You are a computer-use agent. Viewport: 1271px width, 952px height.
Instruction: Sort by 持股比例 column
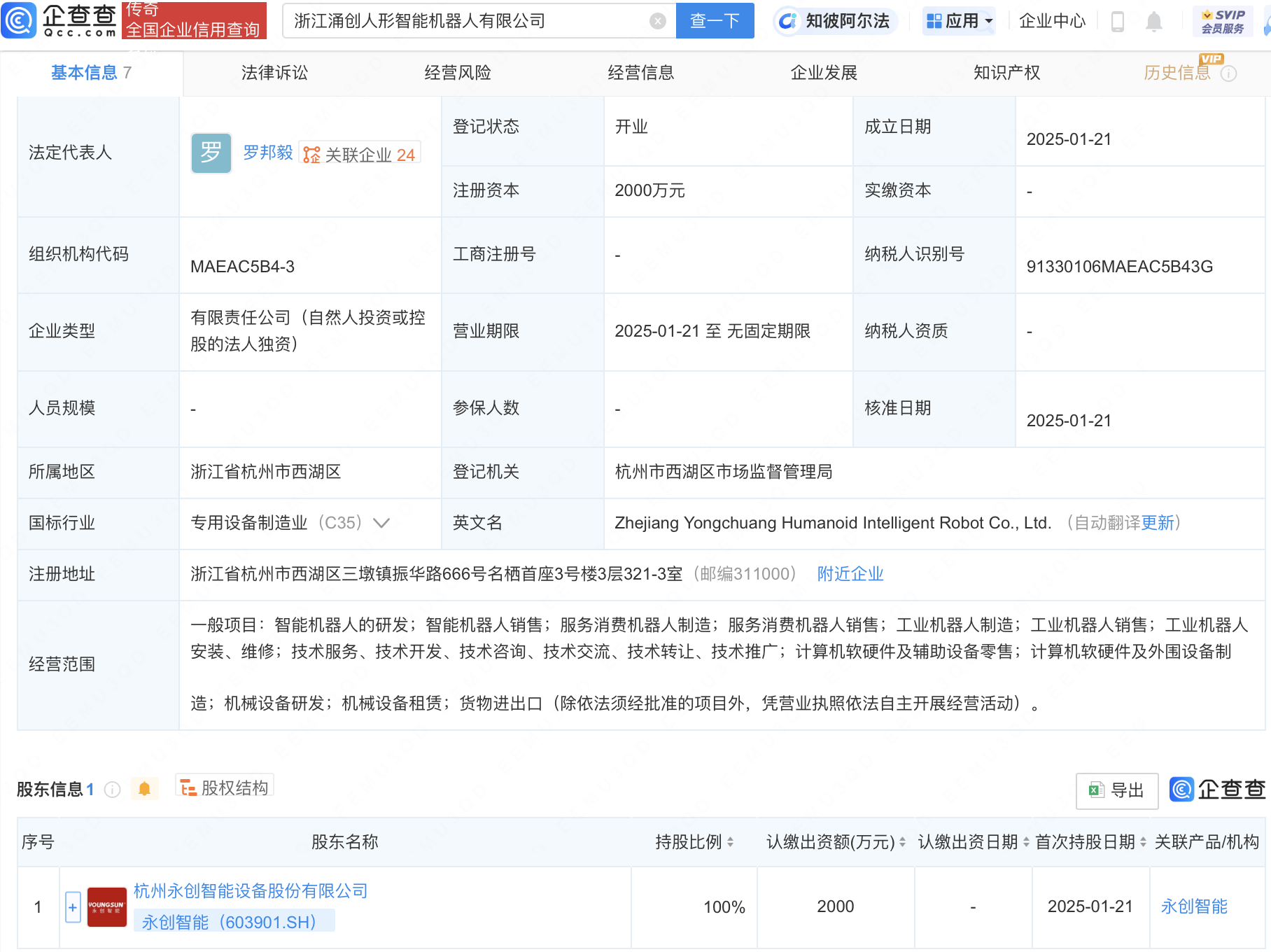[x=730, y=842]
